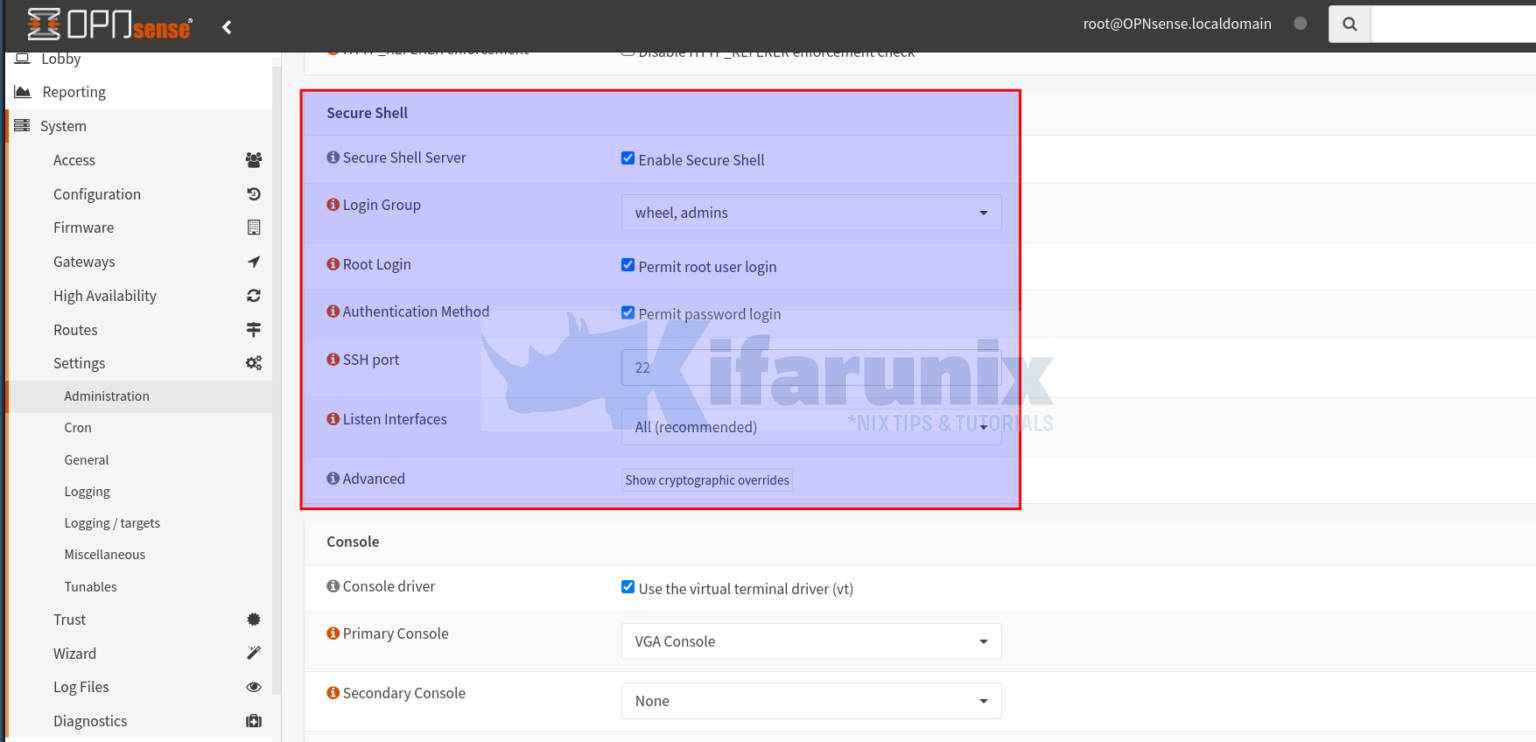The width and height of the screenshot is (1536, 742).
Task: Click the Log Files eye icon
Action: (253, 686)
